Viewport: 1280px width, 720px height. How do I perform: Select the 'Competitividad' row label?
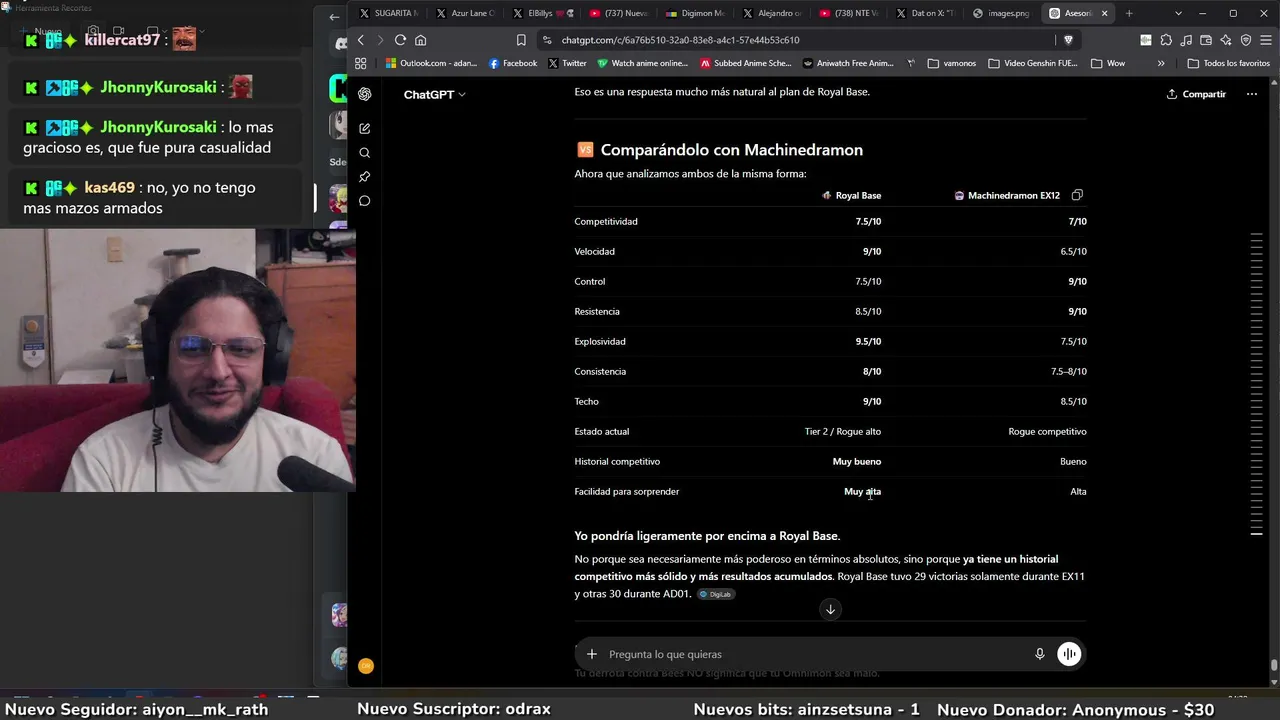(606, 221)
